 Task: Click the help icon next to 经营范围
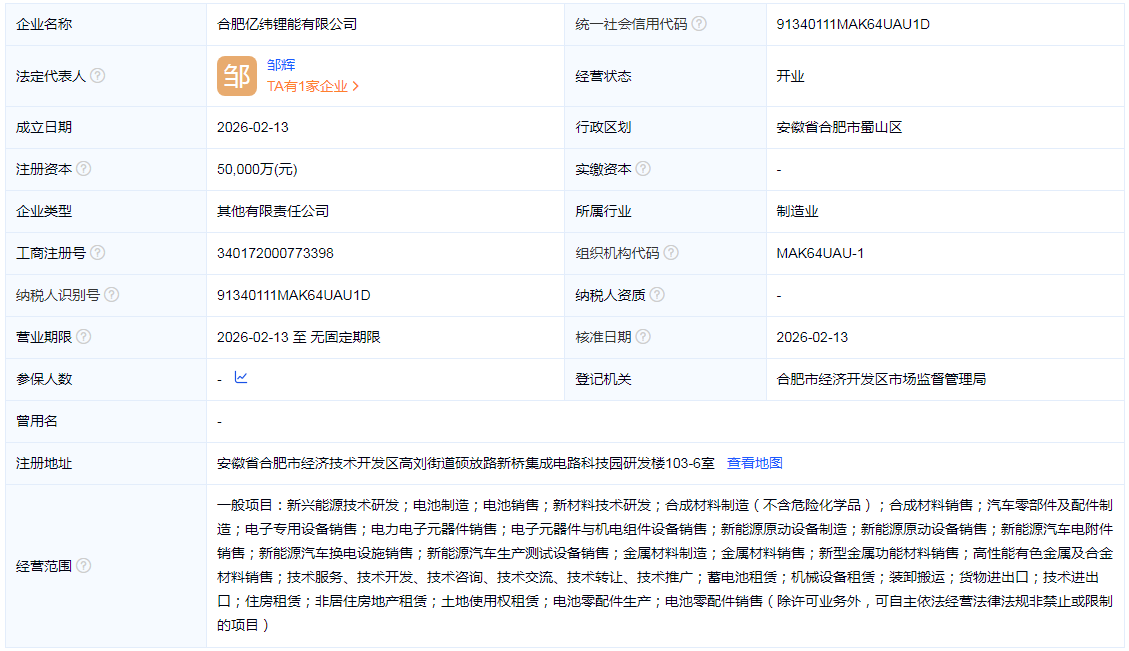[x=83, y=564]
